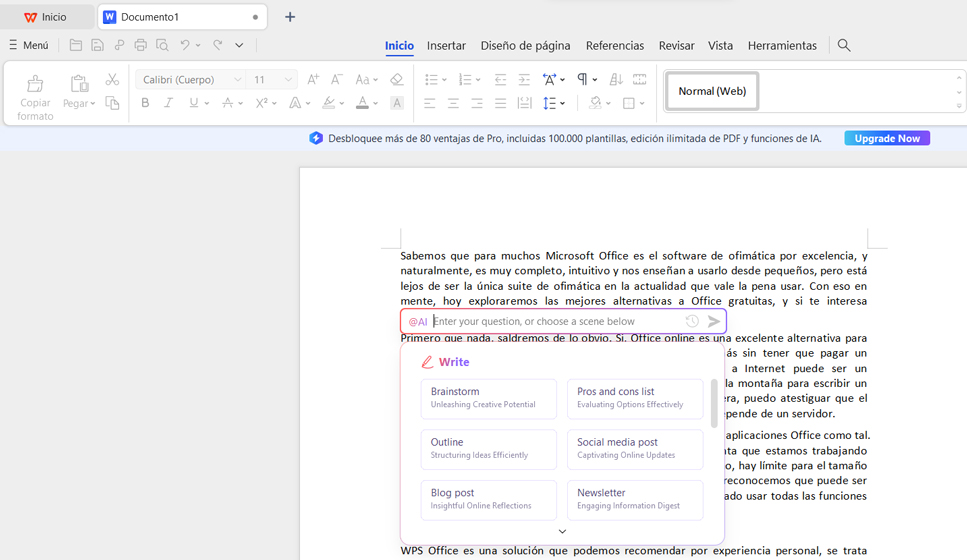
Task: Redo the last action
Action: 218,45
